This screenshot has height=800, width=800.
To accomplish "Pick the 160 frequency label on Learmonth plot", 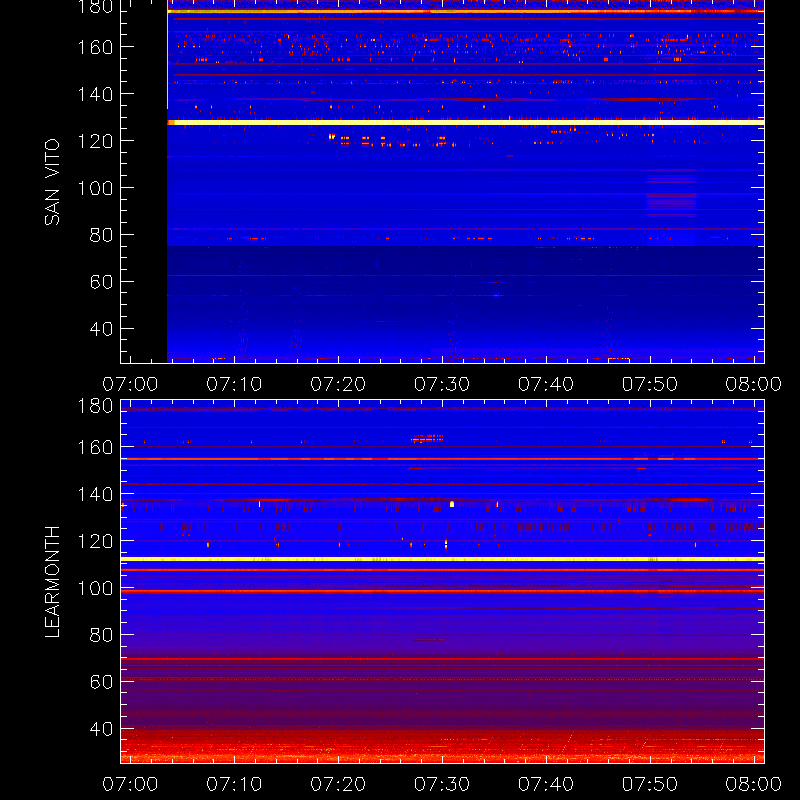I will (x=95, y=447).
